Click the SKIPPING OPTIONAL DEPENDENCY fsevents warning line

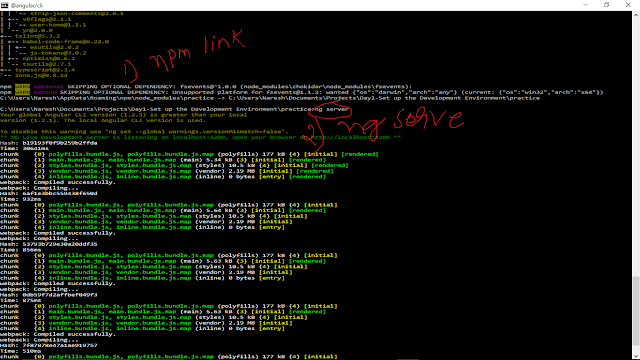(x=206, y=87)
